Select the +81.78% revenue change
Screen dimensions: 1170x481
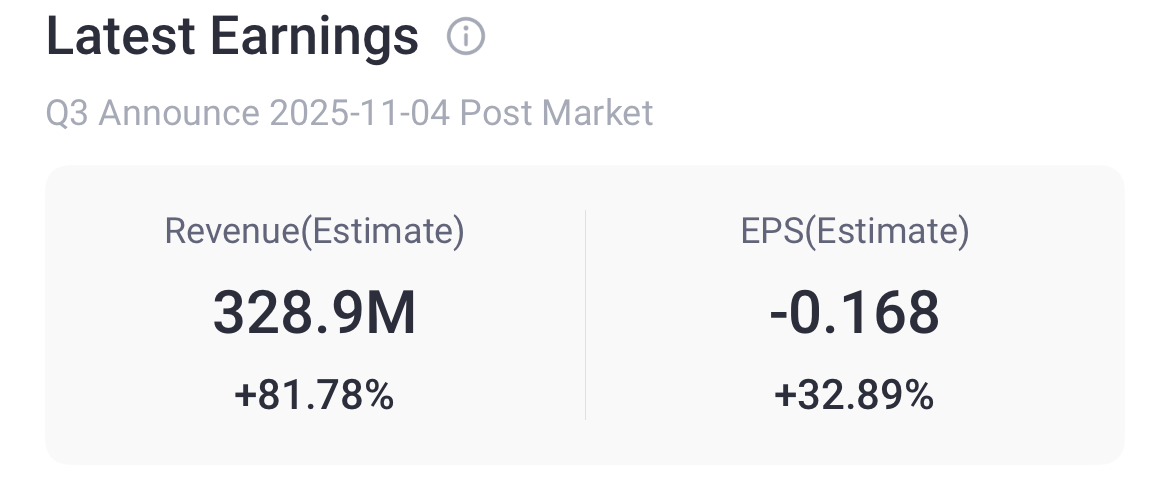[314, 396]
